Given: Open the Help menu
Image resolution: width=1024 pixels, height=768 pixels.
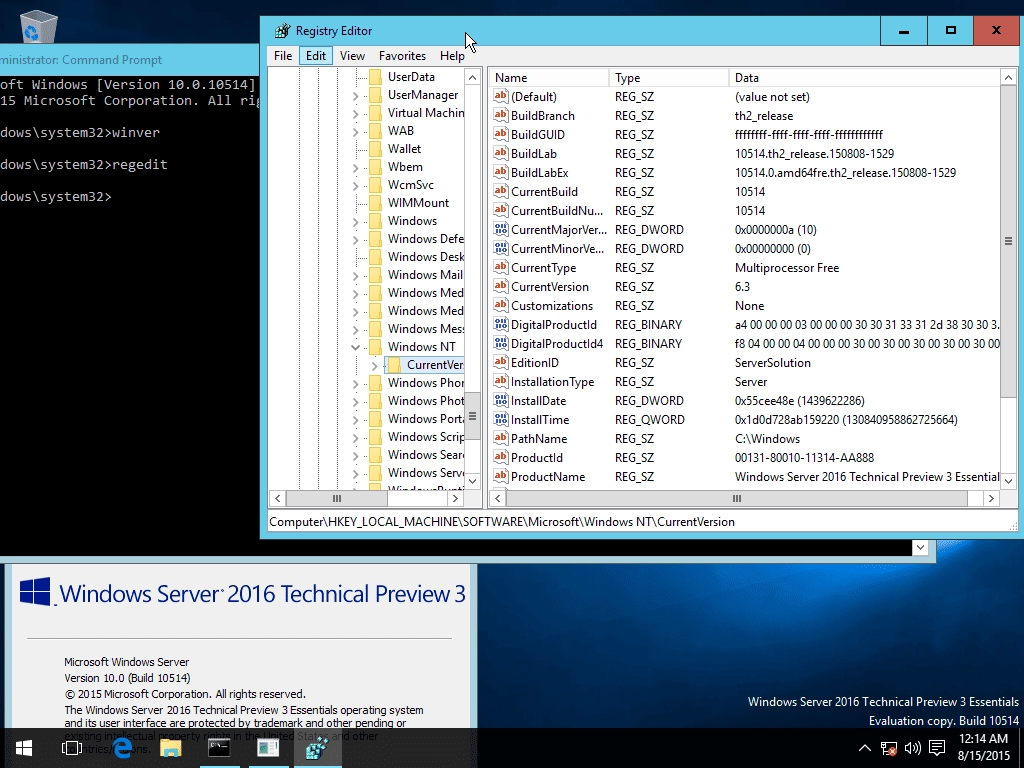Looking at the screenshot, I should pyautogui.click(x=452, y=56).
